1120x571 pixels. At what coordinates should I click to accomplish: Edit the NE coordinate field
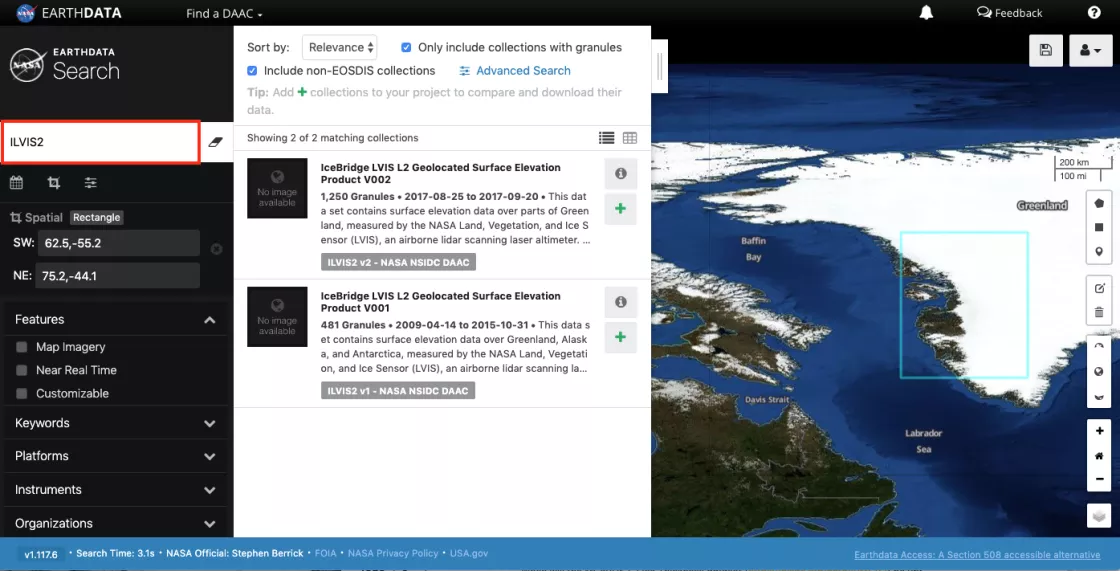117,276
